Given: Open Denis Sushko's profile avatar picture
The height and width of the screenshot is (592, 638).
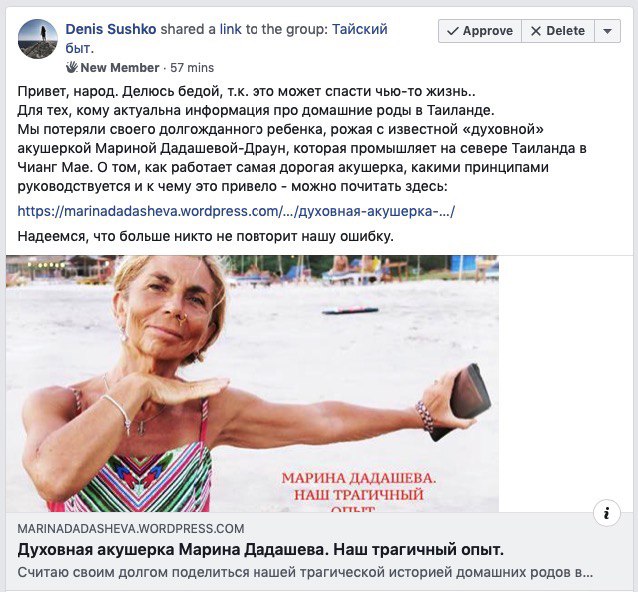Looking at the screenshot, I should click(37, 39).
